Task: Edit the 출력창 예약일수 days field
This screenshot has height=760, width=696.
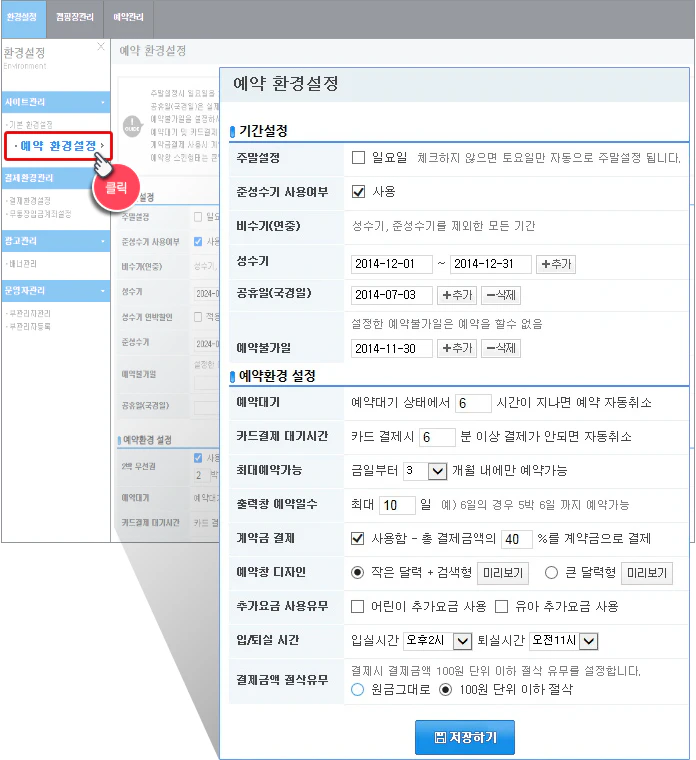Action: (x=397, y=505)
